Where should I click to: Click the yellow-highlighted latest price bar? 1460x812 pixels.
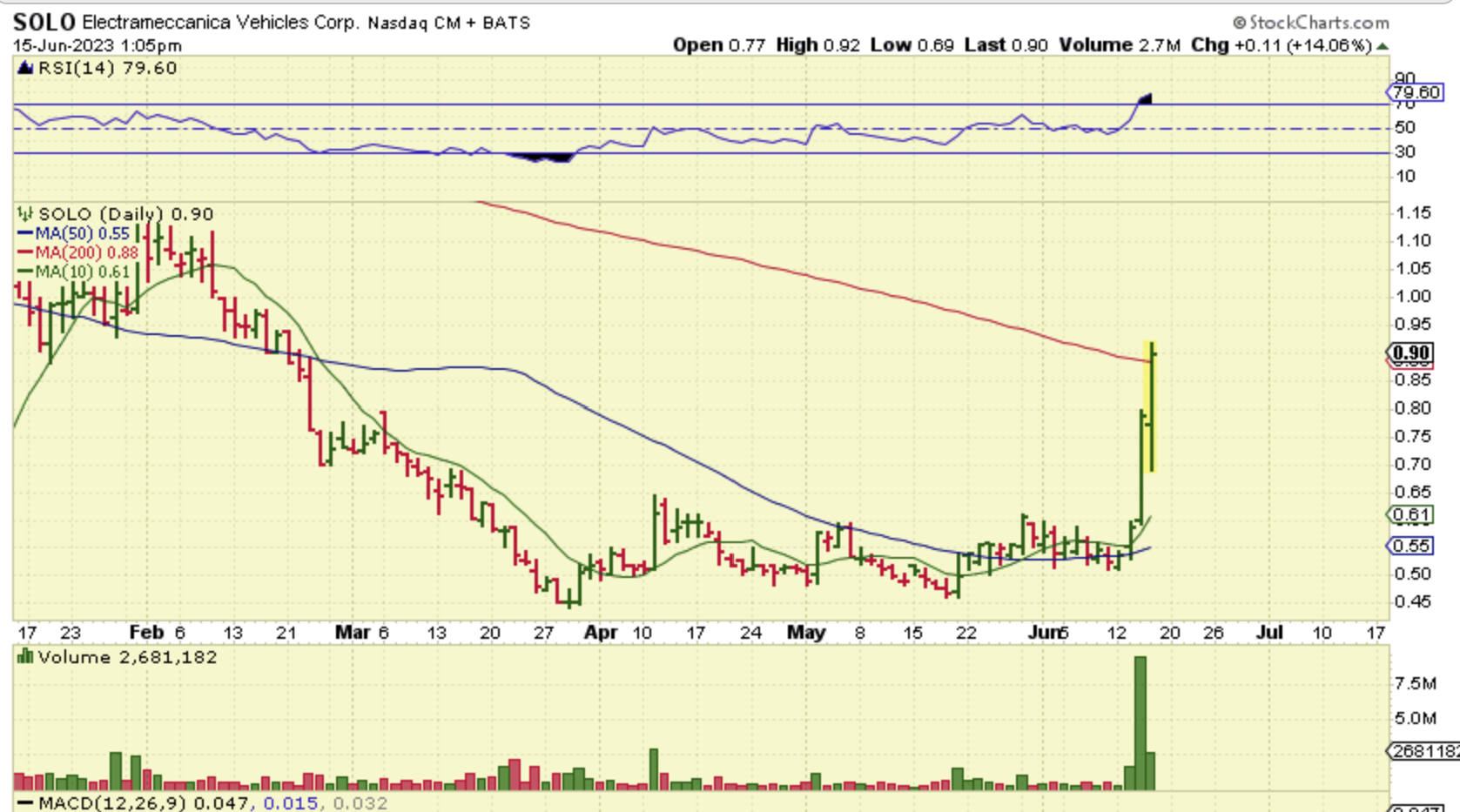1151,407
